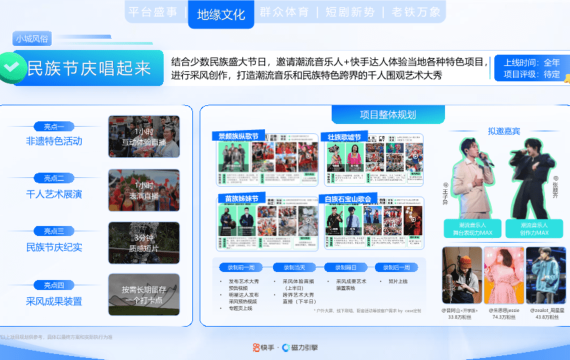
Task: Select the 白族石宝山歌会 card
Action: click(373, 222)
